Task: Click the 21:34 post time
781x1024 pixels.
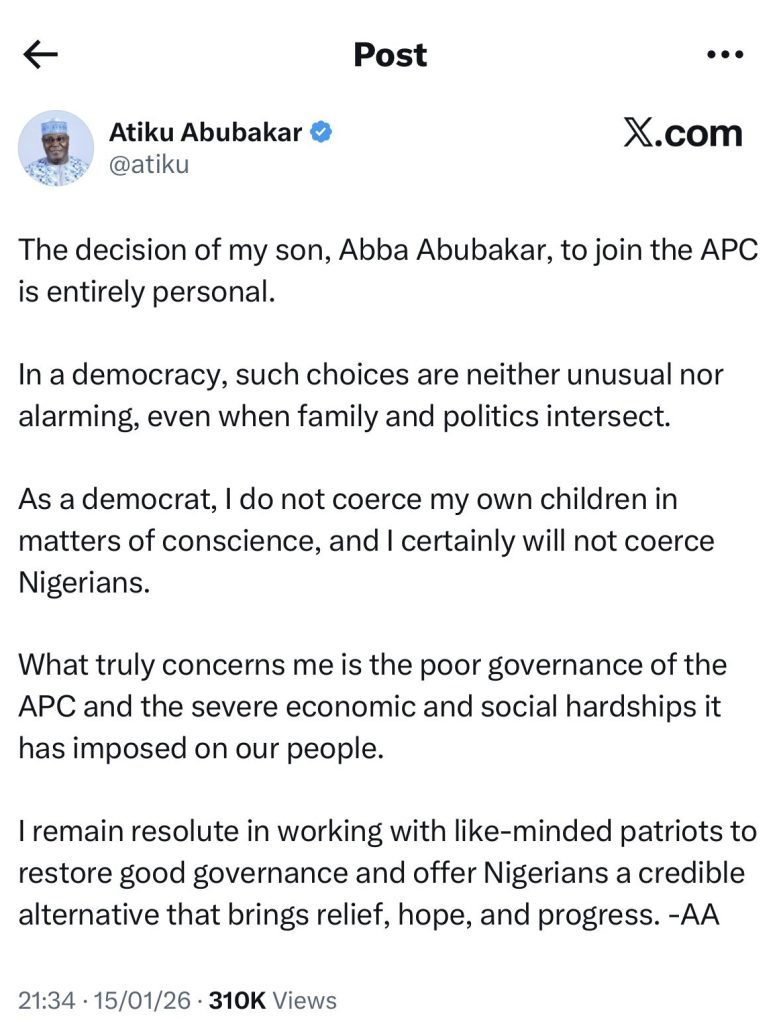Action: (x=46, y=999)
